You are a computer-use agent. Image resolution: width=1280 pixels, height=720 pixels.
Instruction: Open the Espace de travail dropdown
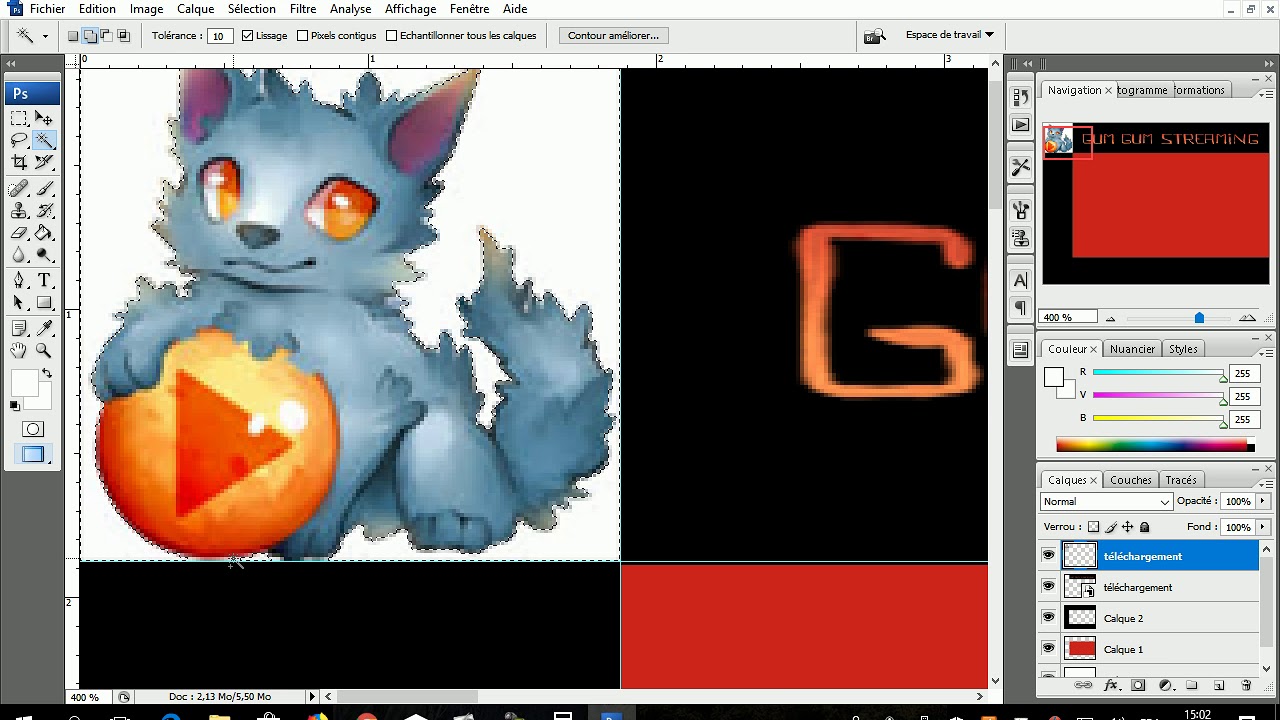949,35
